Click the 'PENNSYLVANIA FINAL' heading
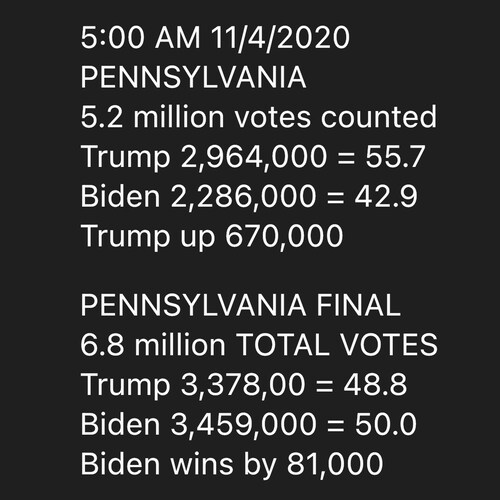 (x=240, y=305)
